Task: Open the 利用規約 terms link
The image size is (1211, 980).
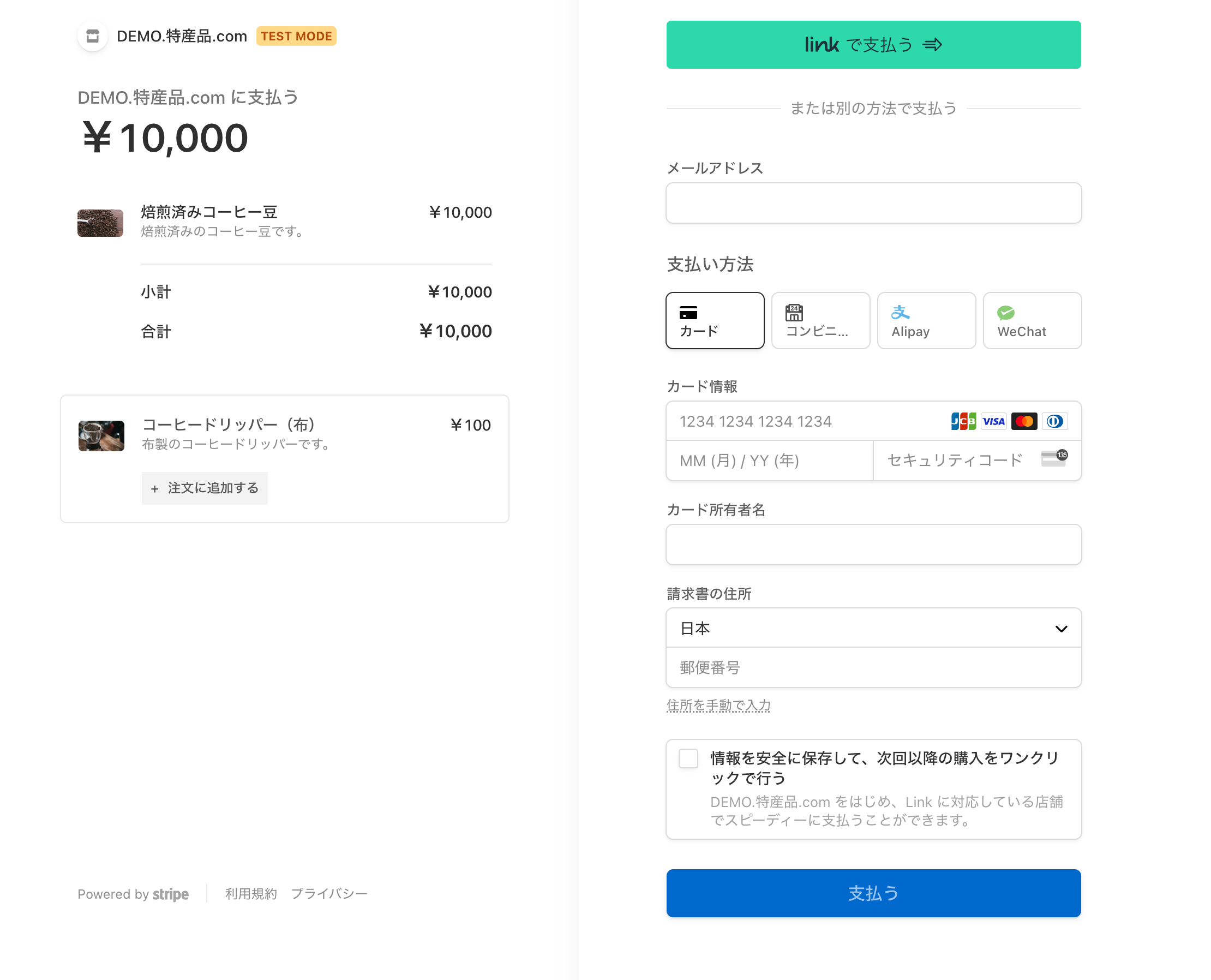Action: (x=250, y=894)
